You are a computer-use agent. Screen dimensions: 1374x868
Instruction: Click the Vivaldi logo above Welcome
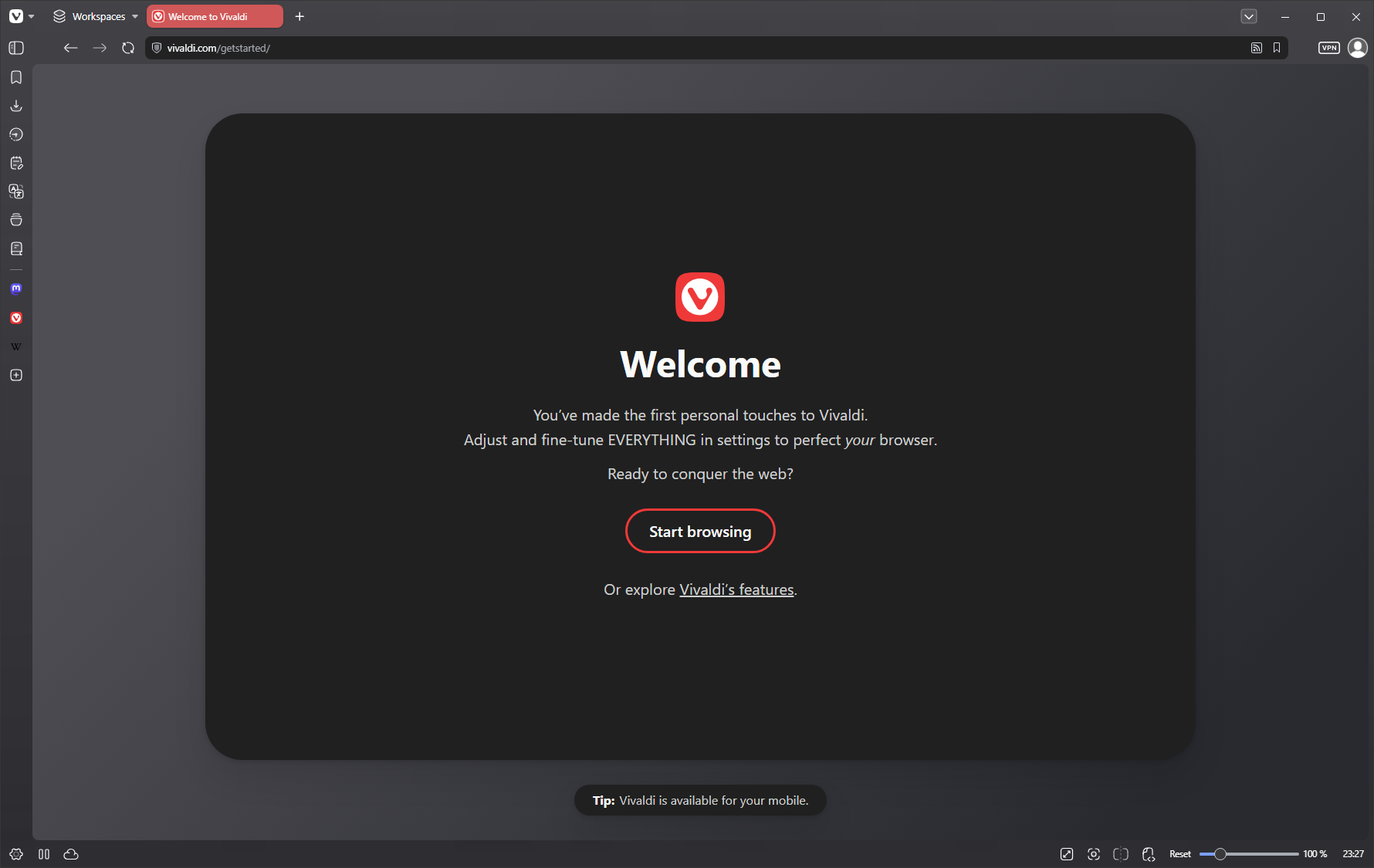click(x=700, y=297)
